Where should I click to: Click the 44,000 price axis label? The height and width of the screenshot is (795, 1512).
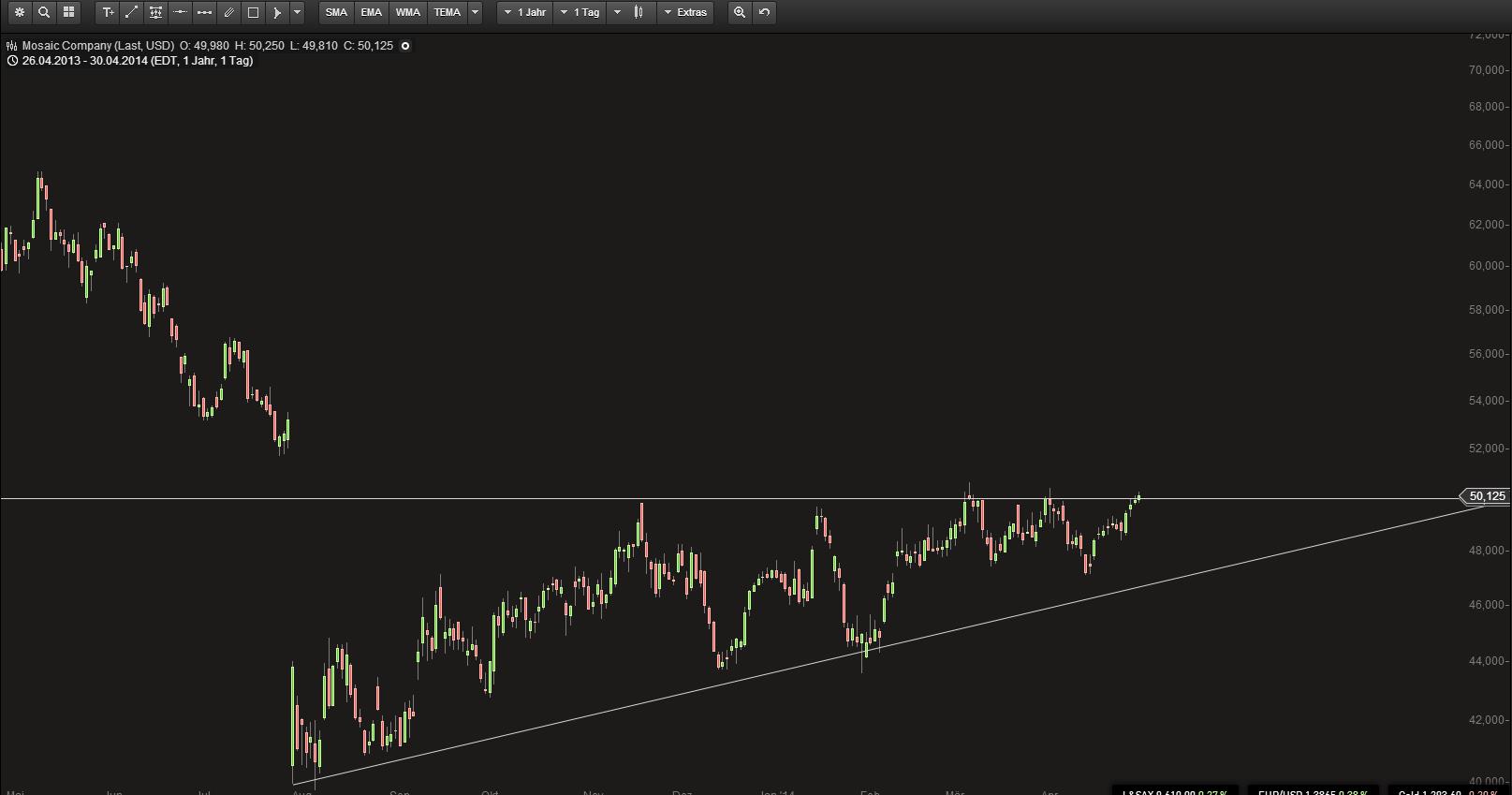click(x=1487, y=661)
